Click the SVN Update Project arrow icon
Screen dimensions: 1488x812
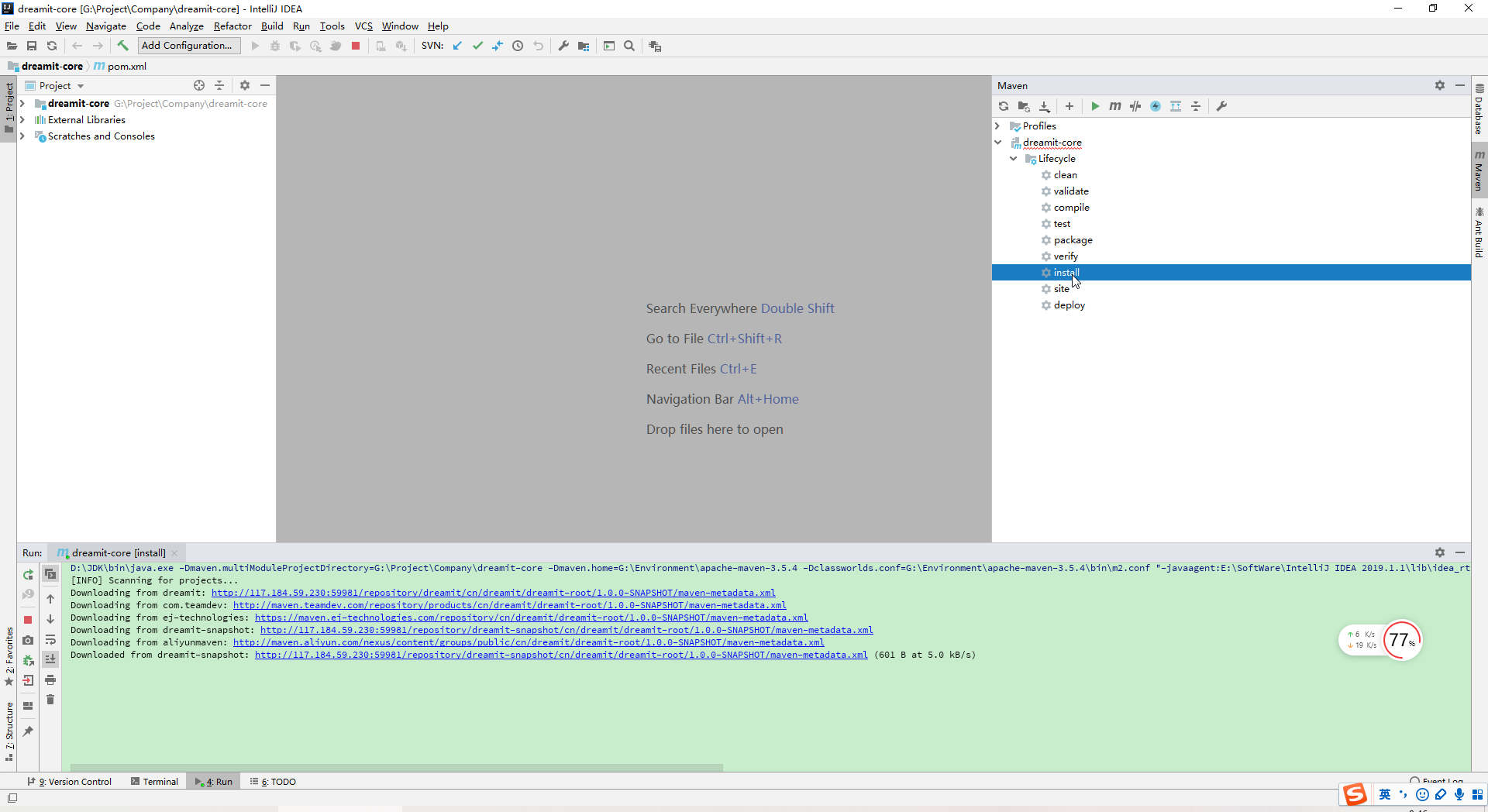tap(457, 46)
